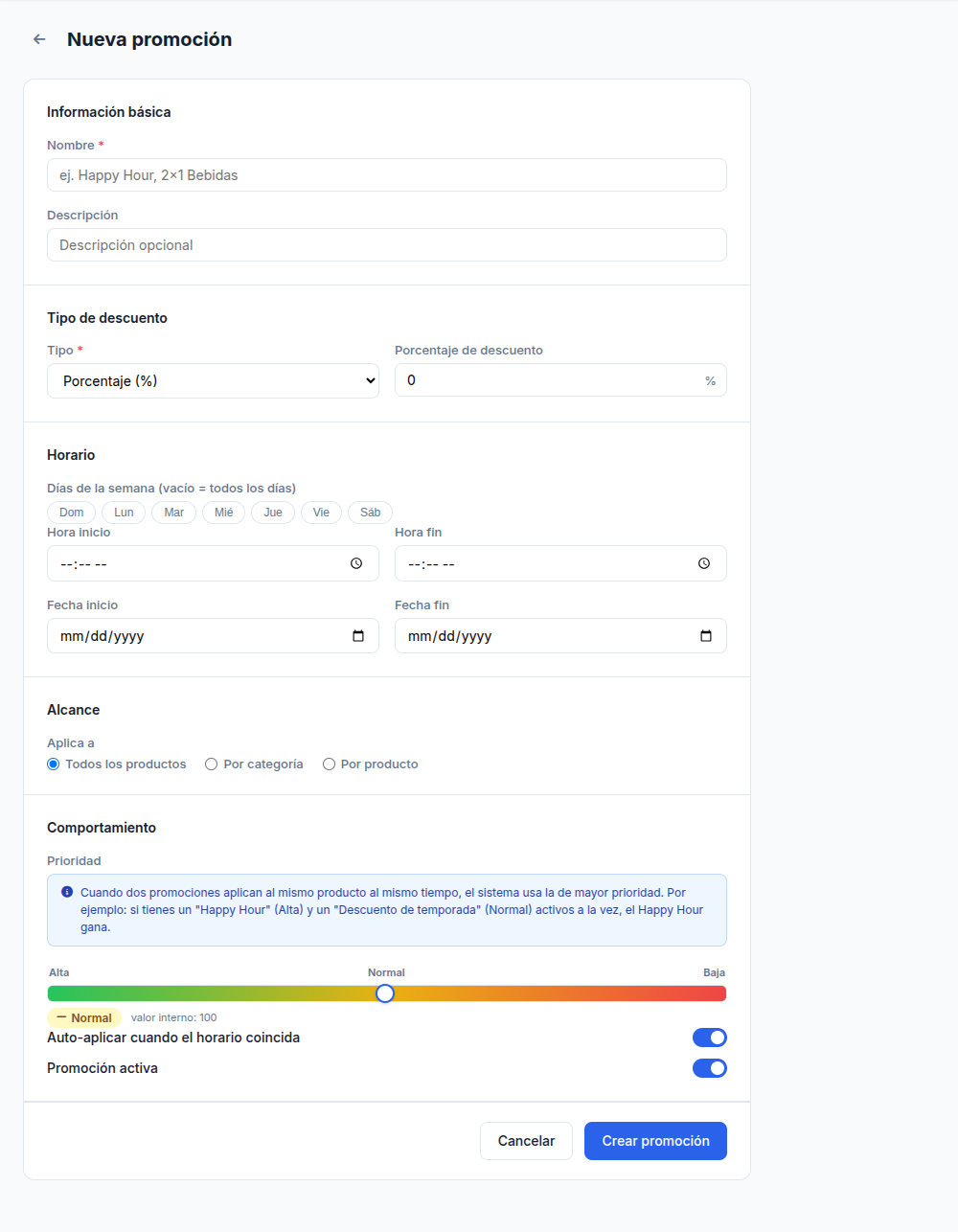Toggle the Mié weekday chip
The height and width of the screenshot is (1232, 958).
click(224, 513)
